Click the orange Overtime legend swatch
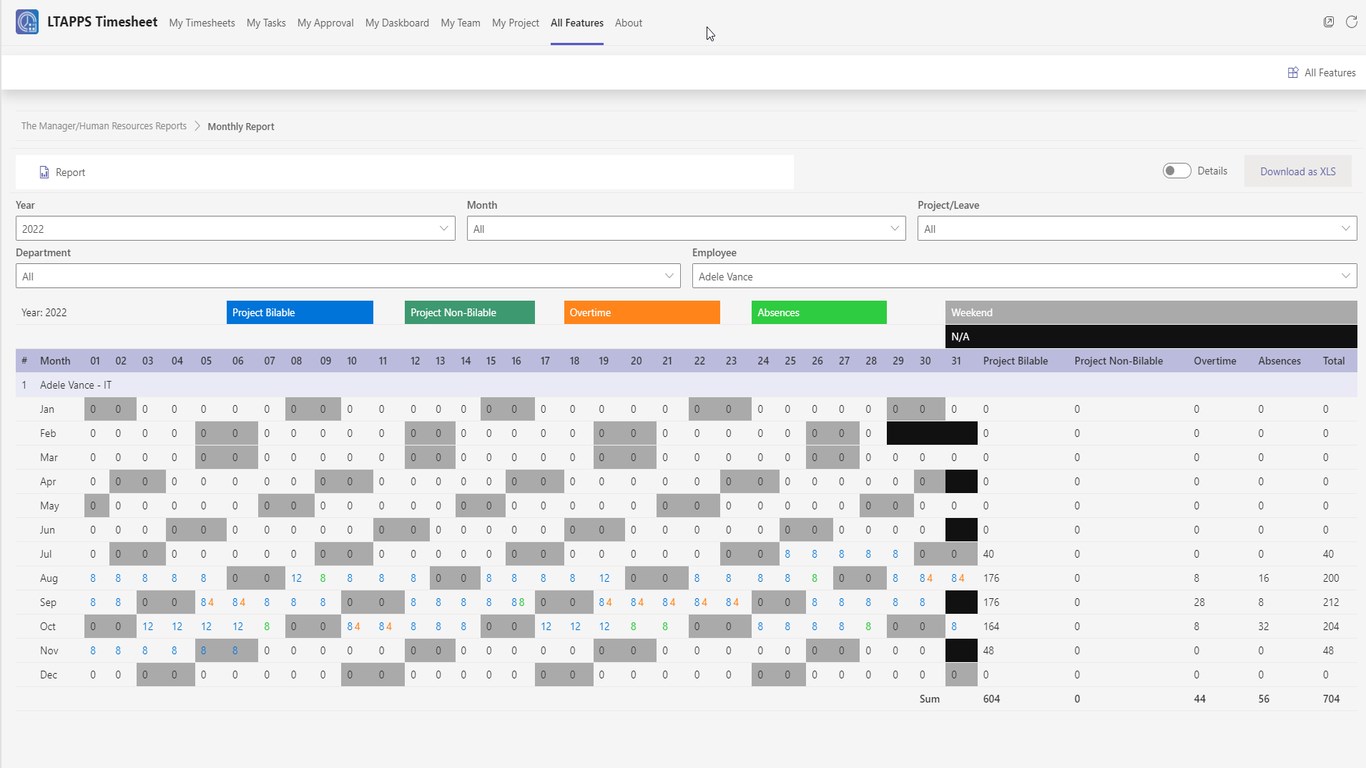The height and width of the screenshot is (768, 1366). point(642,313)
